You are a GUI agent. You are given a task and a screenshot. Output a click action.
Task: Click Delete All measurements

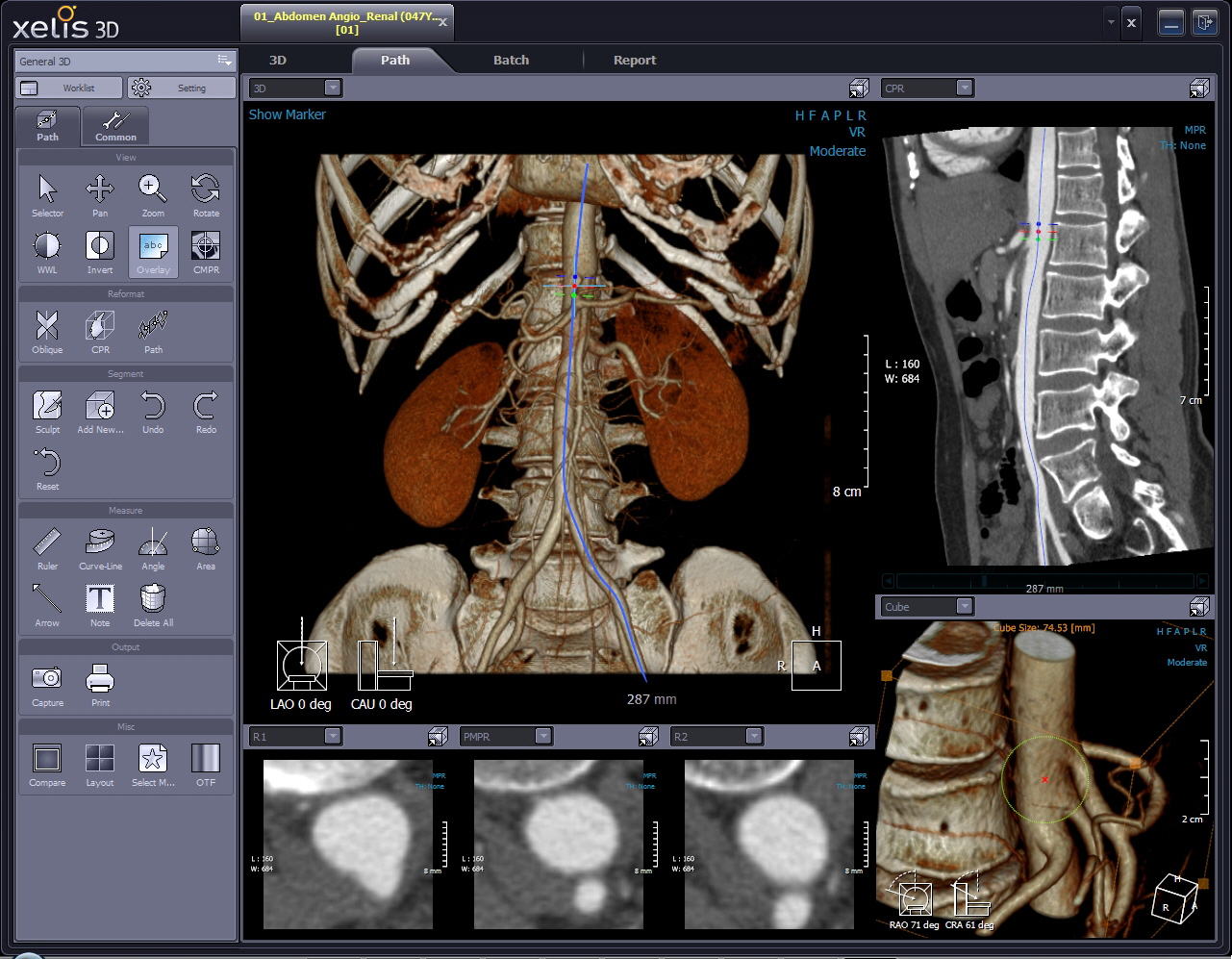(x=153, y=605)
